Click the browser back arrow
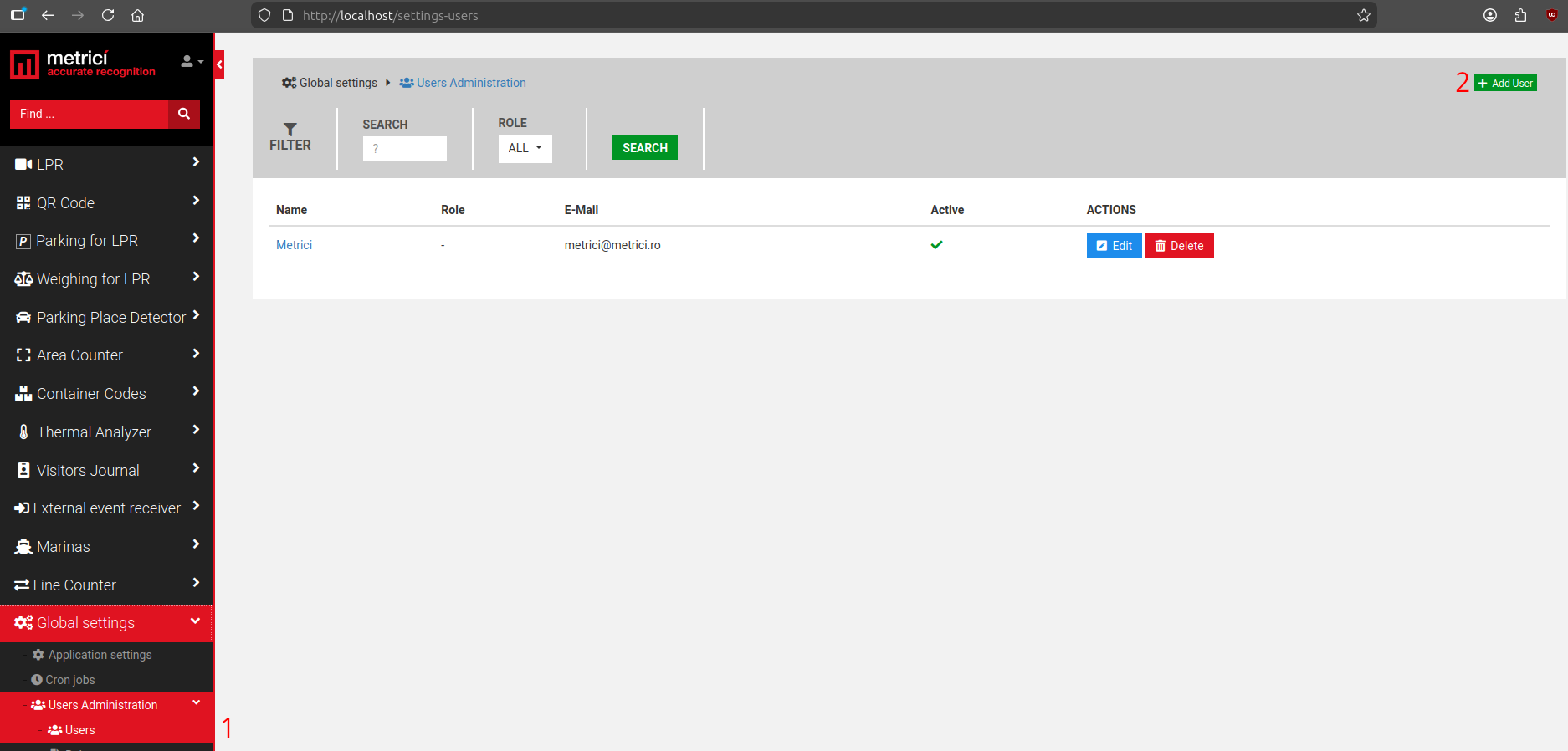The image size is (1568, 751). [x=48, y=15]
